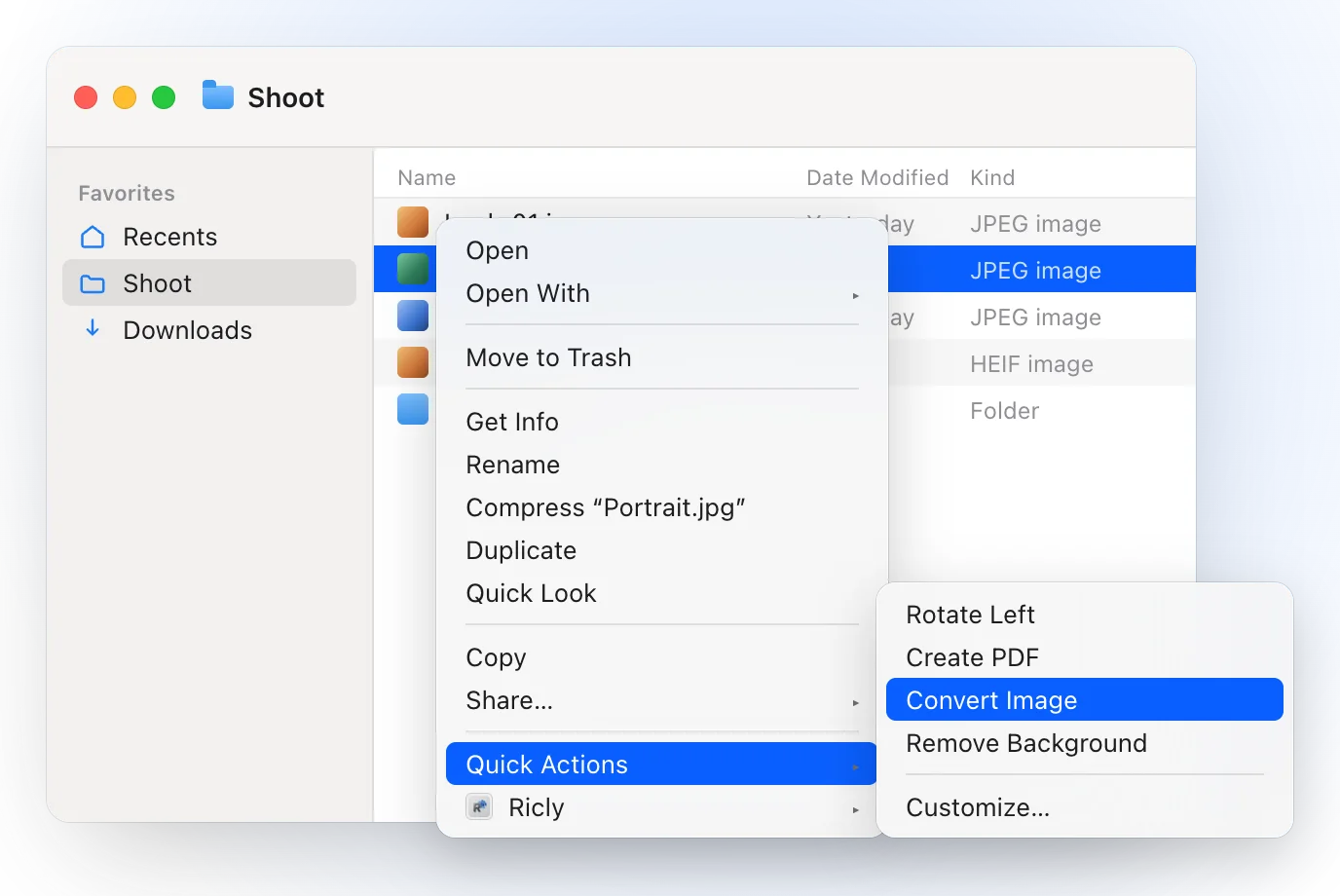
Task: Open Downloads in the sidebar
Action: pos(209,330)
